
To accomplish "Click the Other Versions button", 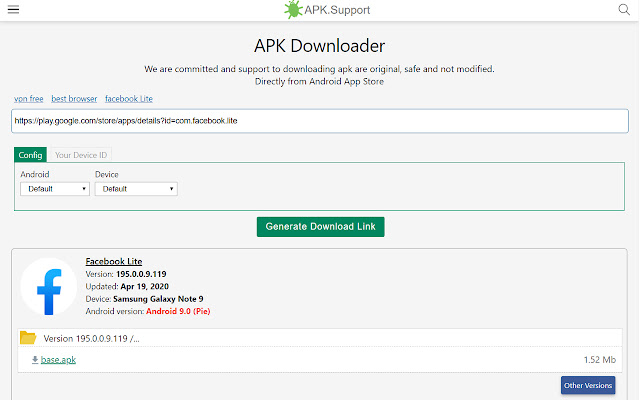I will 588,385.
